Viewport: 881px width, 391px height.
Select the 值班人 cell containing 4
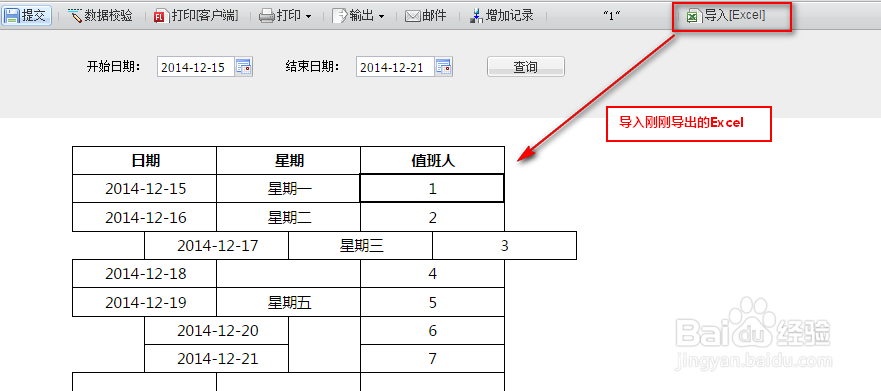pyautogui.click(x=432, y=274)
